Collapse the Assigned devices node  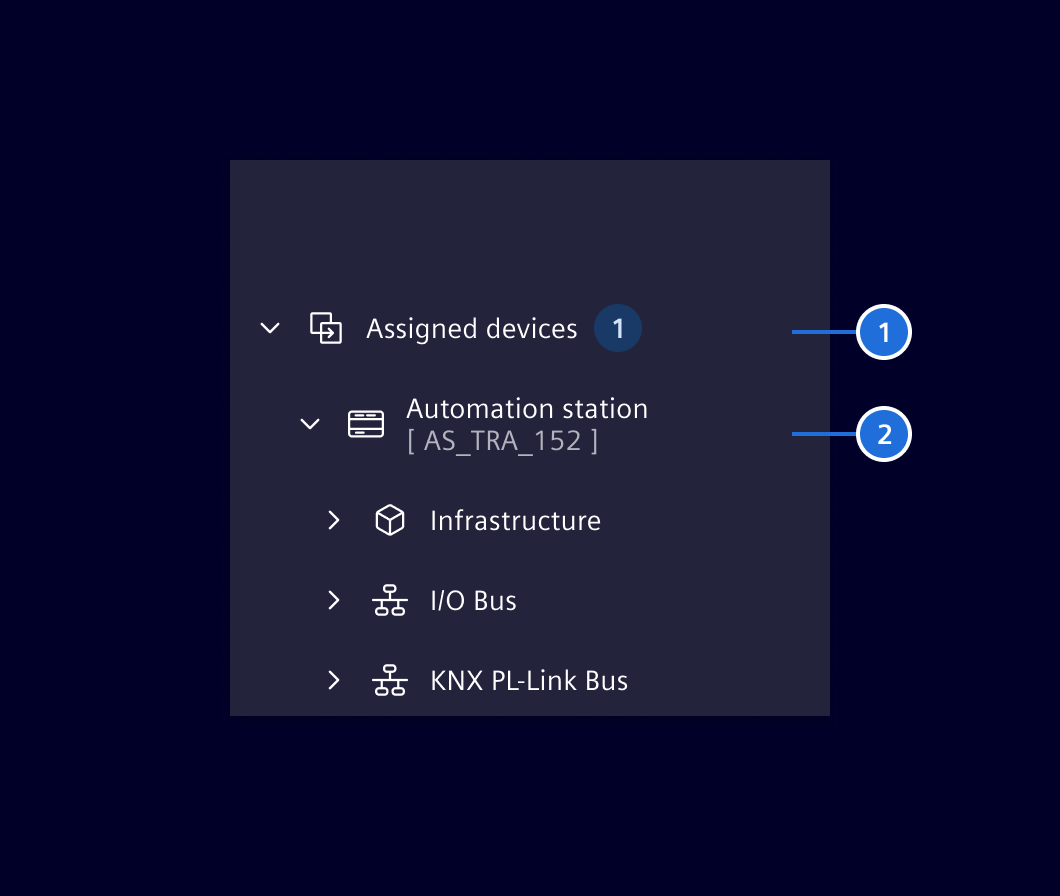pos(270,328)
